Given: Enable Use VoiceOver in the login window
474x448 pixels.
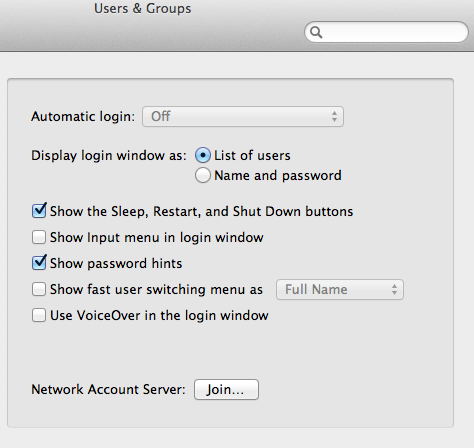Looking at the screenshot, I should click(x=39, y=315).
